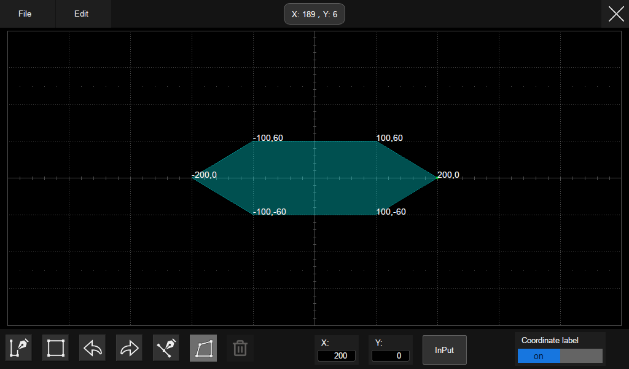Image resolution: width=629 pixels, height=369 pixels.
Task: Click the InPut button
Action: [444, 350]
